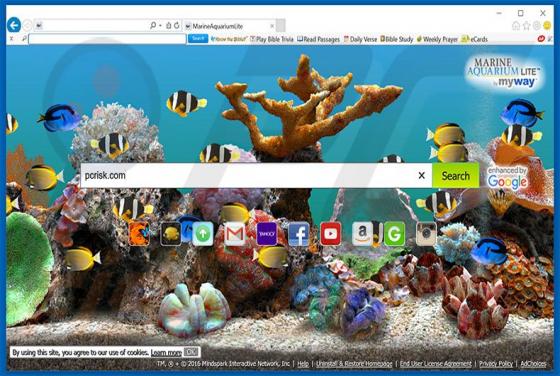Open the AdChoices footer link
Screen dimensions: 560x376
pyautogui.click(x=533, y=364)
